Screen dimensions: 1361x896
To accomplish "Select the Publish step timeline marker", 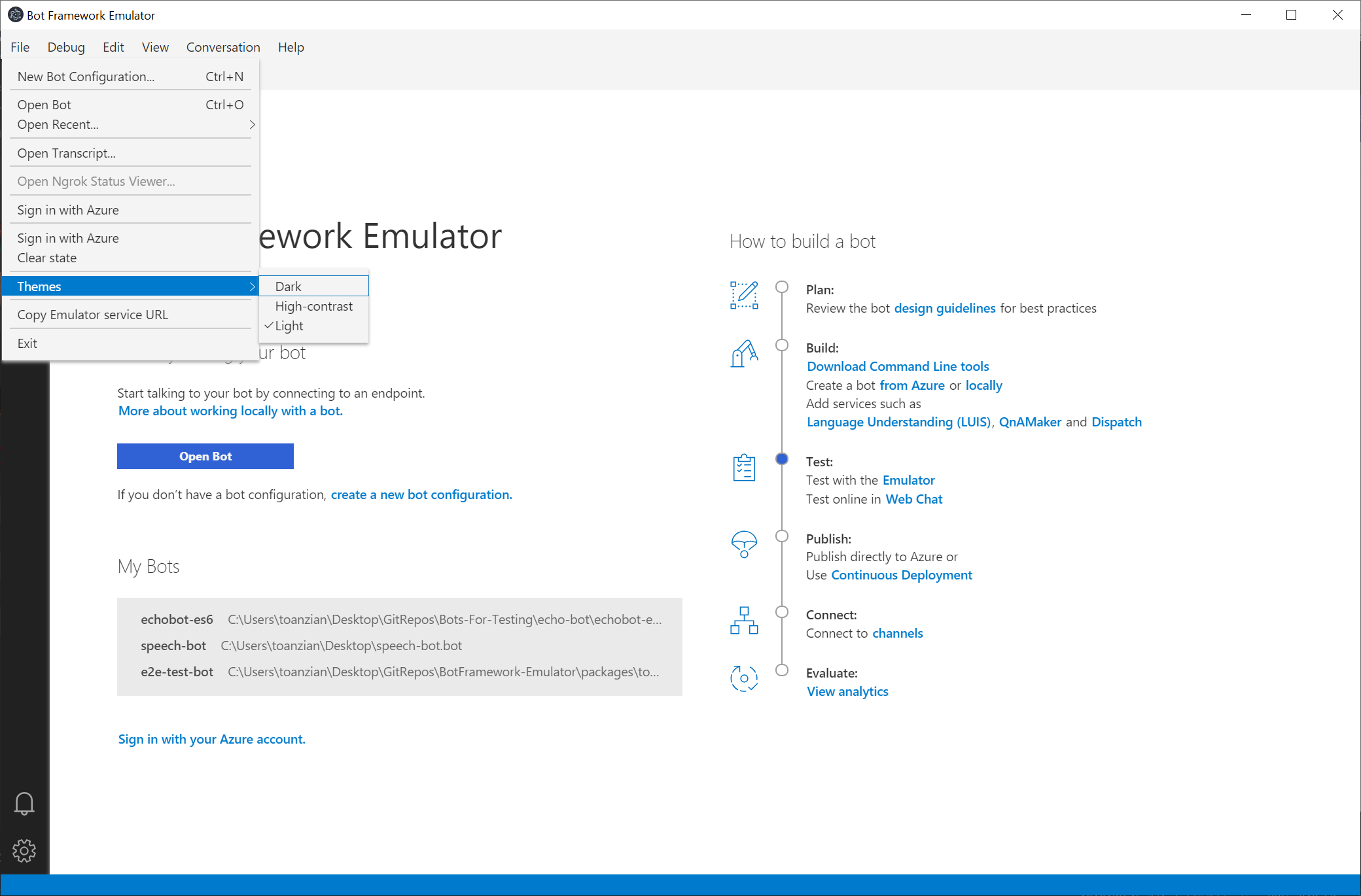I will pos(781,536).
